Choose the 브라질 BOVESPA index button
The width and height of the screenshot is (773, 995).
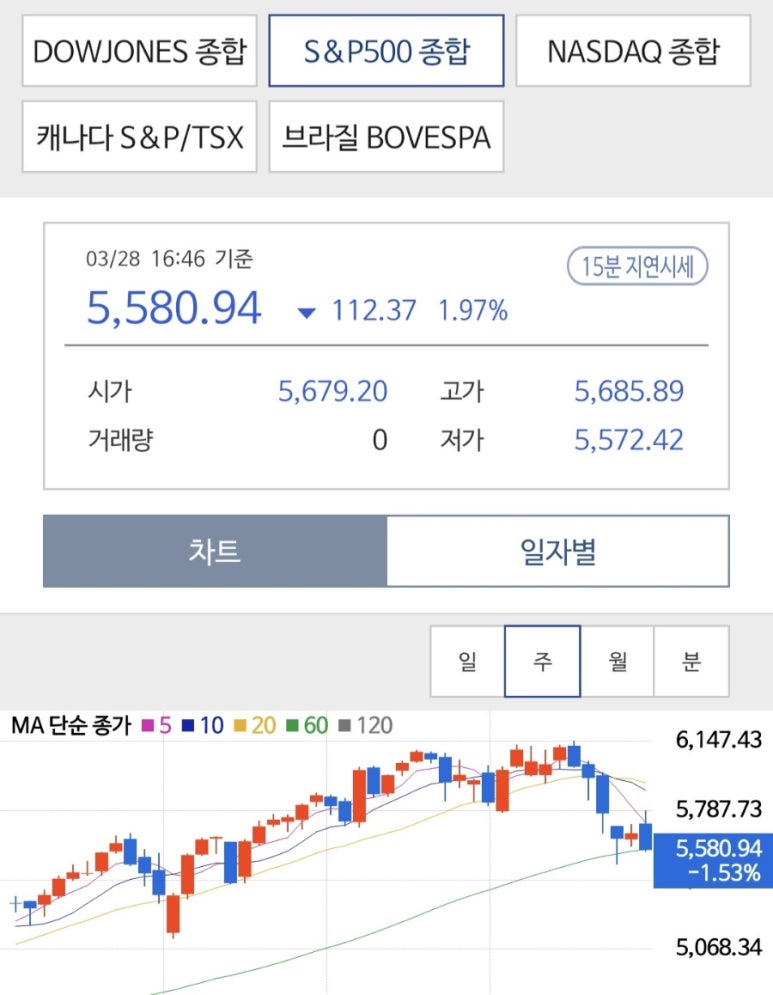pyautogui.click(x=386, y=136)
